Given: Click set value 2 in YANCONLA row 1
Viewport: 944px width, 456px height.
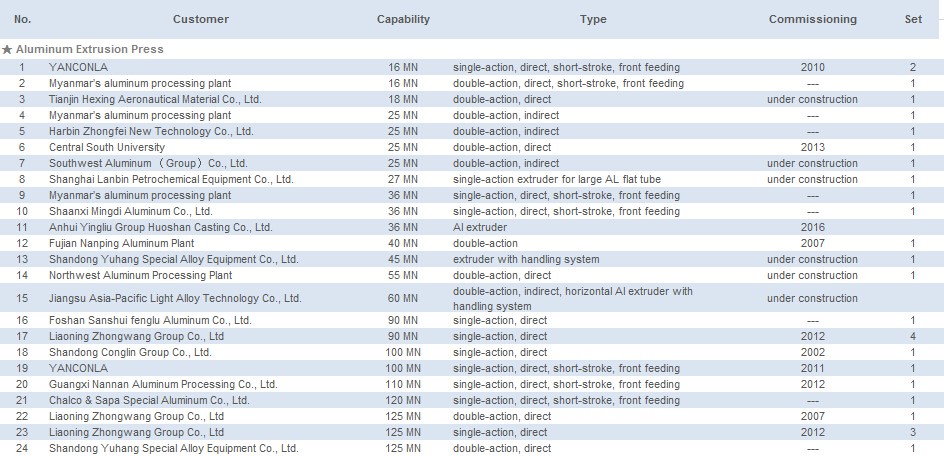Looking at the screenshot, I should click(913, 67).
